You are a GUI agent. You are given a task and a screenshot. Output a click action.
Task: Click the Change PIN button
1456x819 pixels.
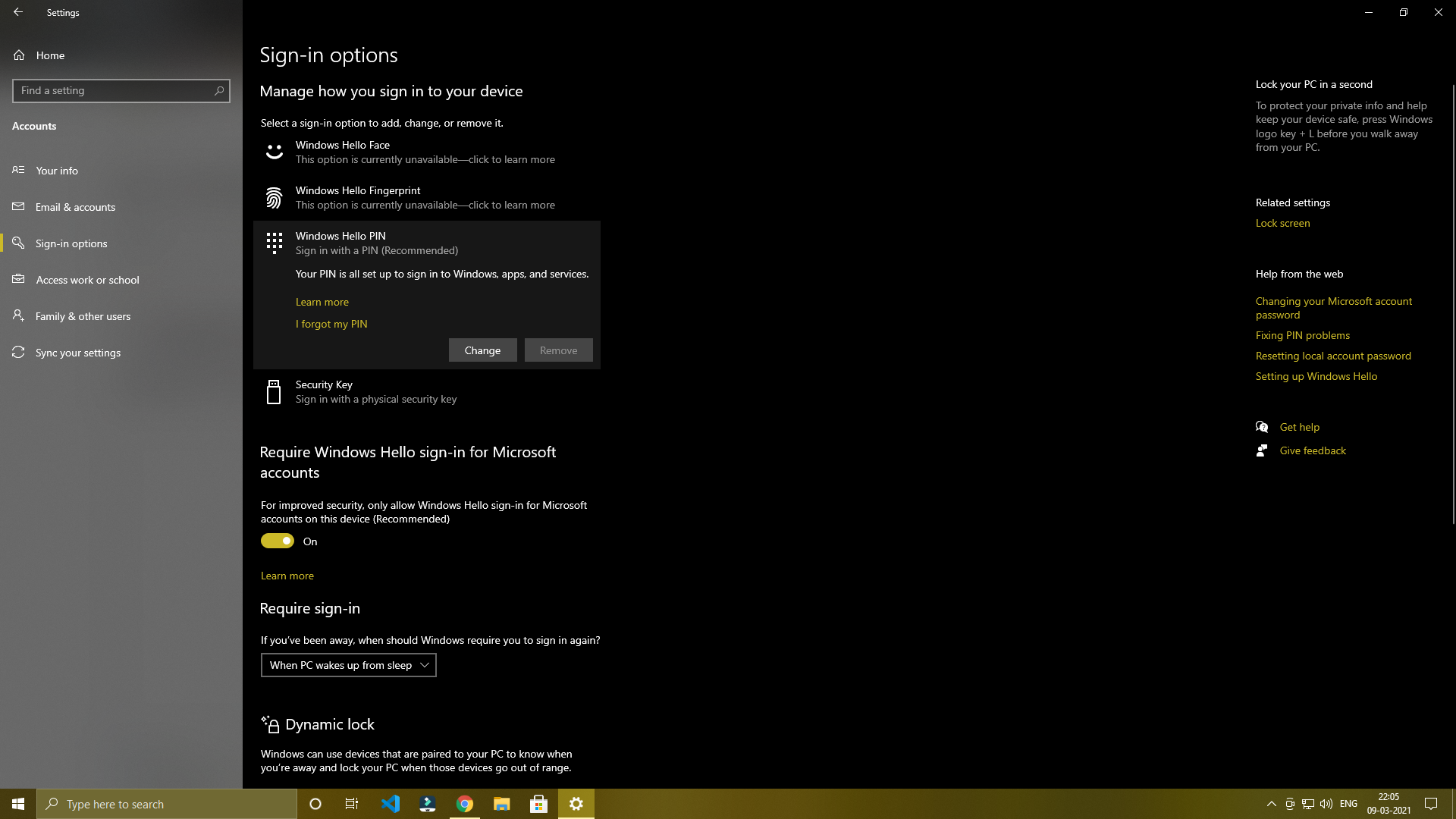tap(483, 350)
